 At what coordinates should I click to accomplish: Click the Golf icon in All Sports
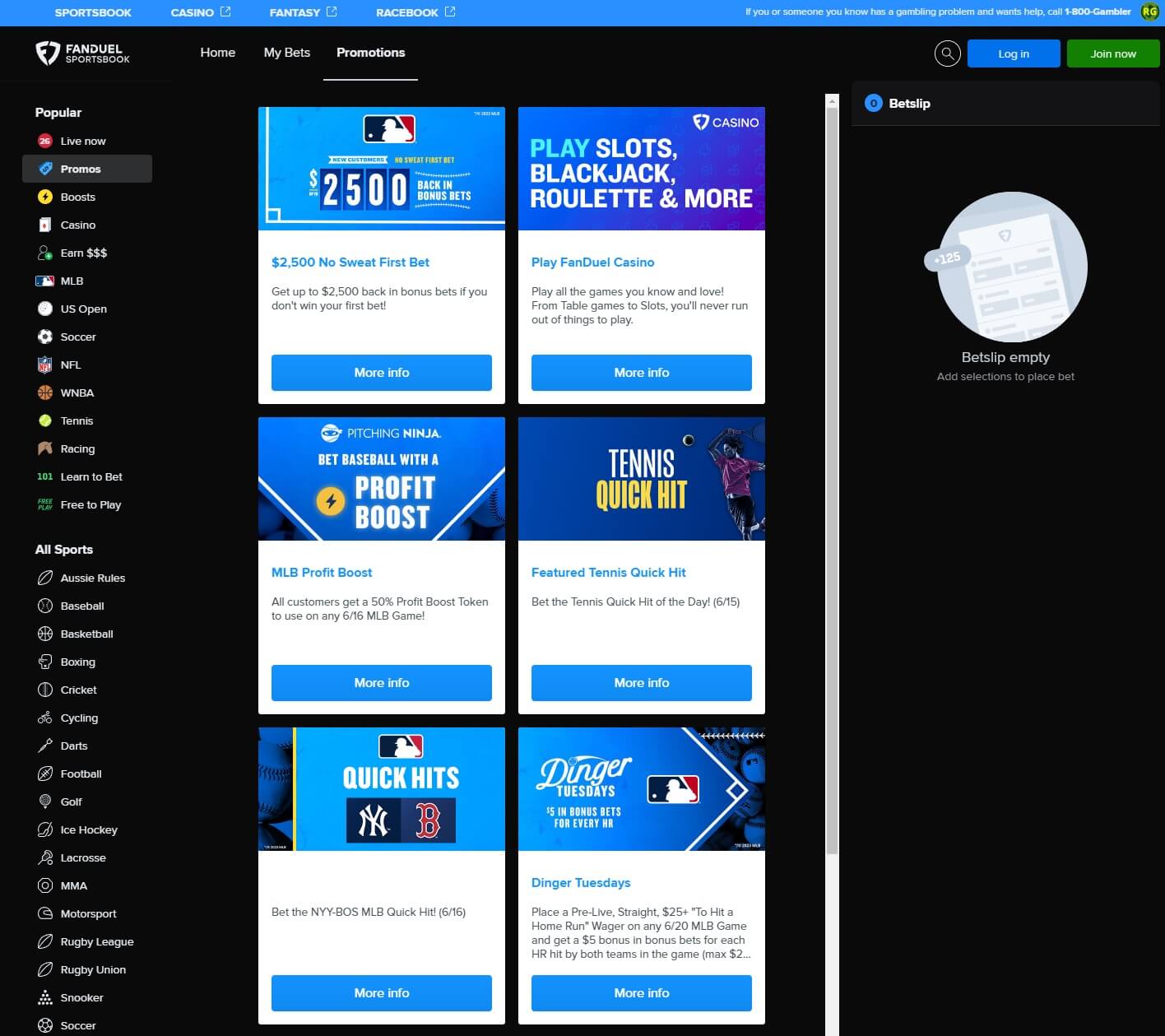click(45, 801)
